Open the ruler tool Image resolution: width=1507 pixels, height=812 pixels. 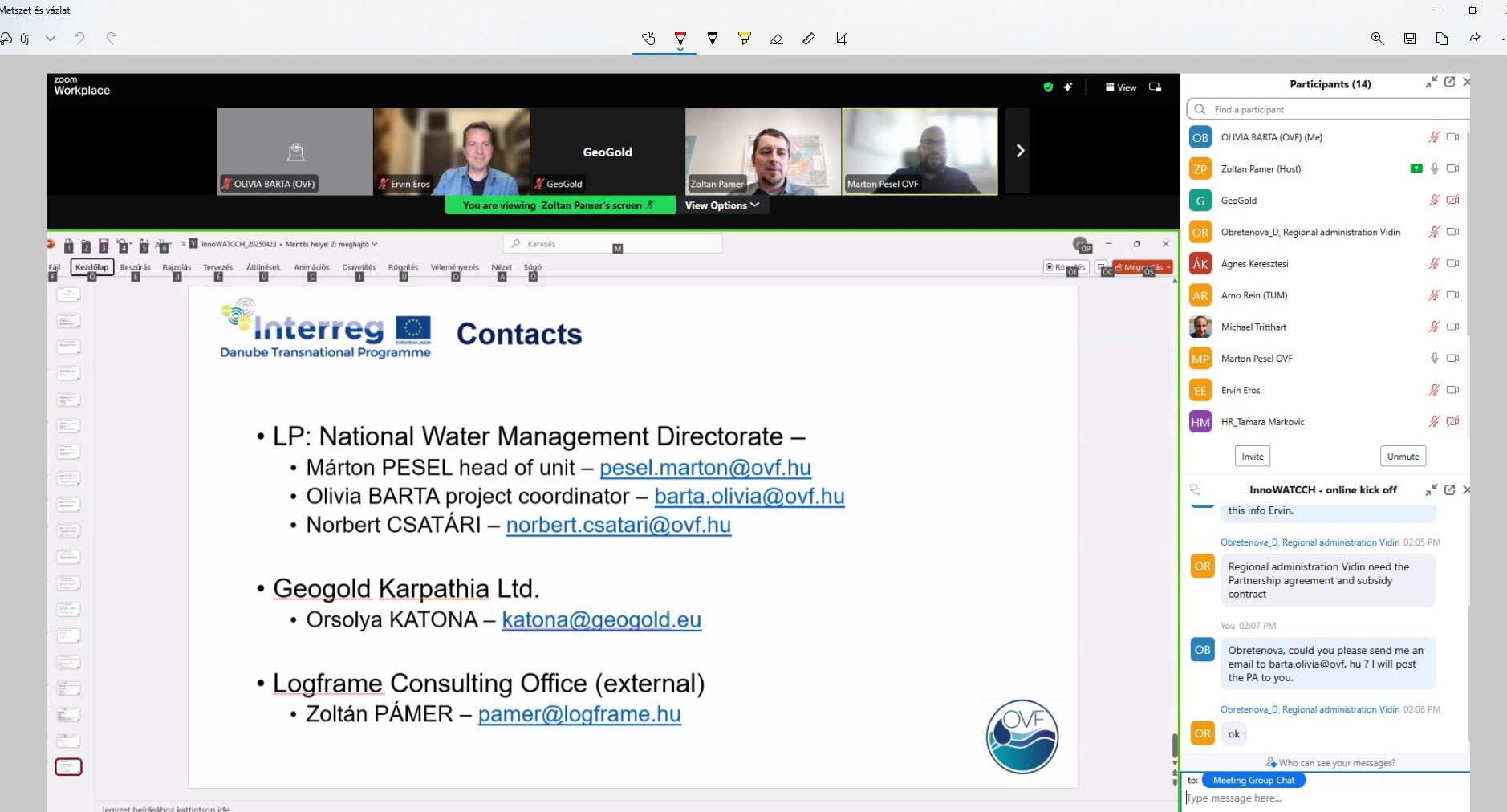click(x=809, y=39)
